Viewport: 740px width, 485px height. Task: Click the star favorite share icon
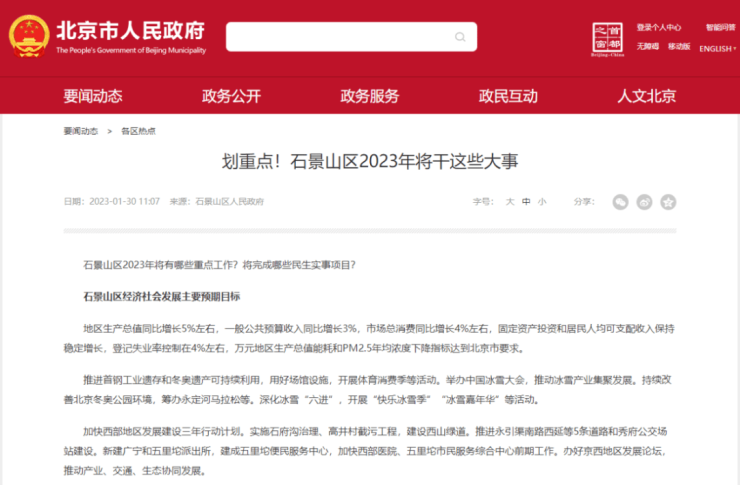[668, 202]
